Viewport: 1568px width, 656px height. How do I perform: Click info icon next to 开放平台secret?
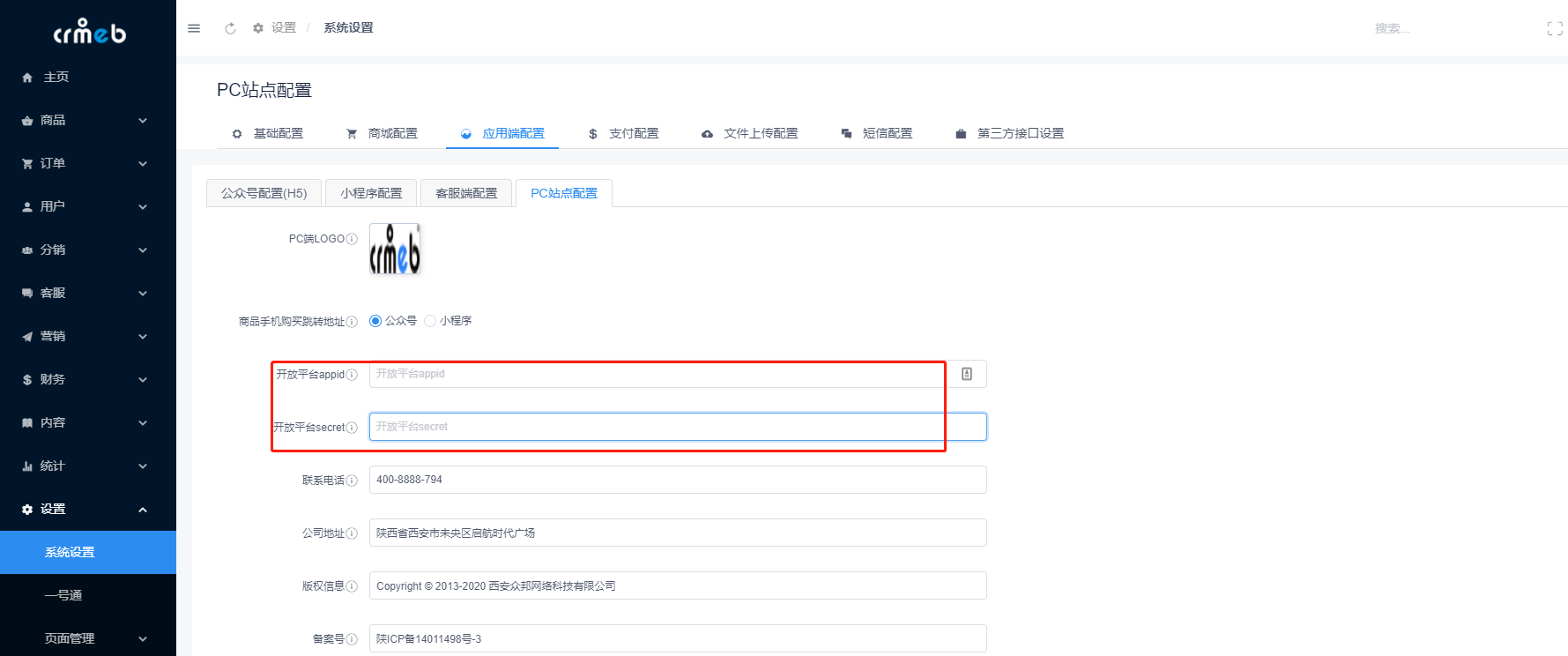tap(352, 428)
